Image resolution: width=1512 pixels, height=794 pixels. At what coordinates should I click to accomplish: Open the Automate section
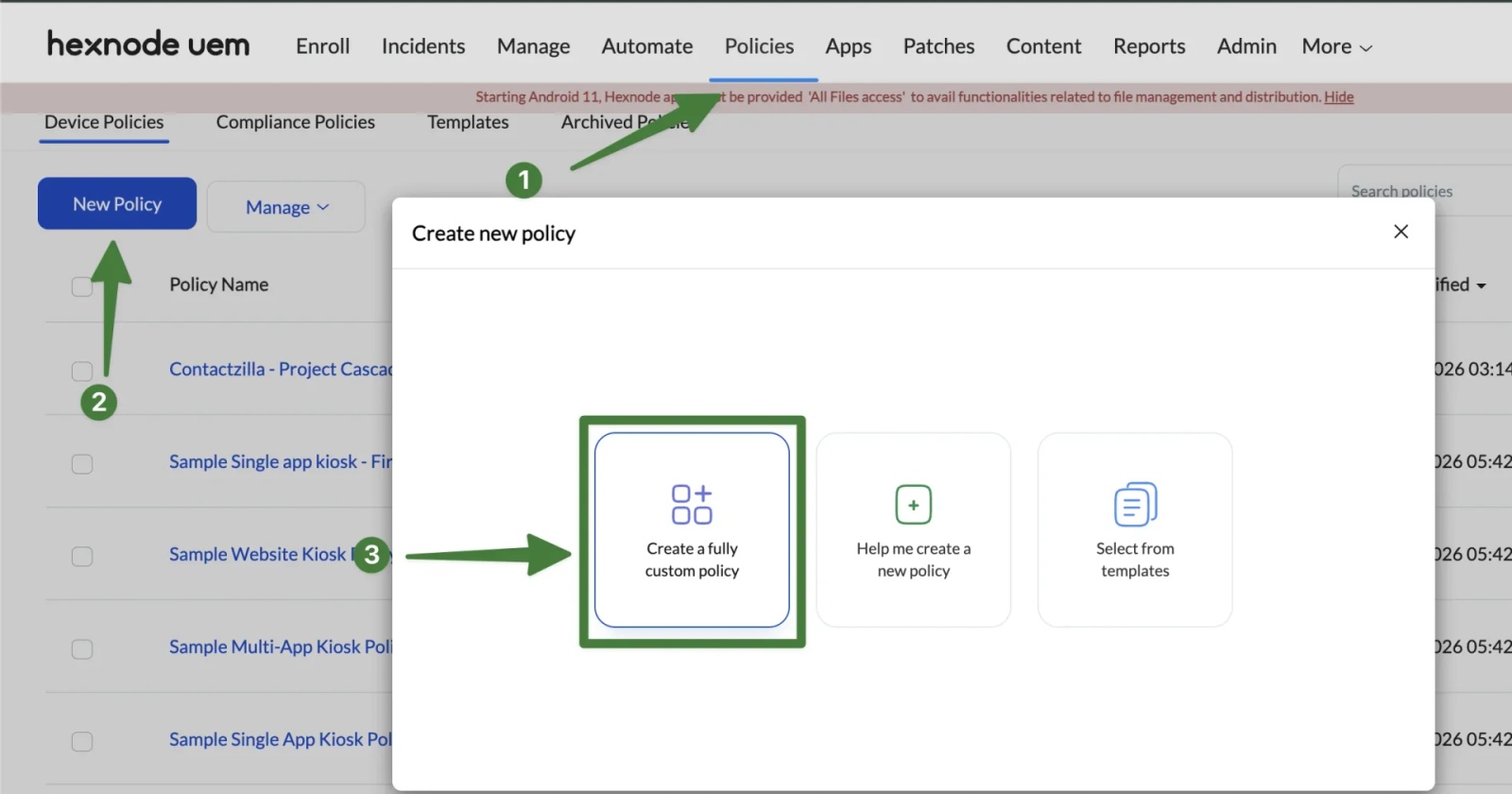647,45
